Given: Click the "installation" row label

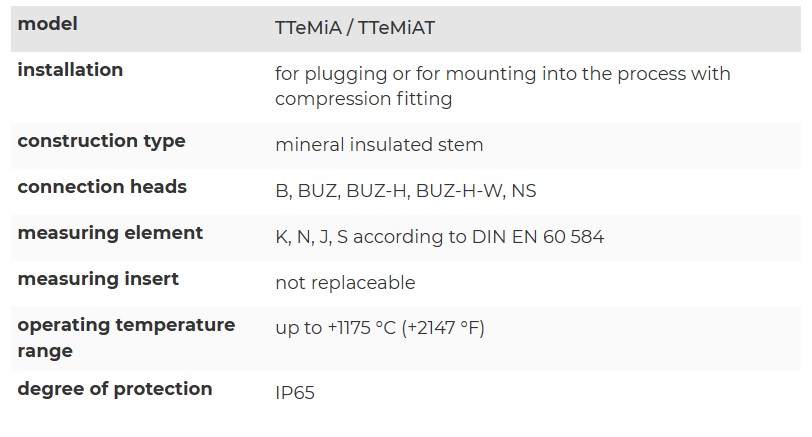Looking at the screenshot, I should pos(70,70).
